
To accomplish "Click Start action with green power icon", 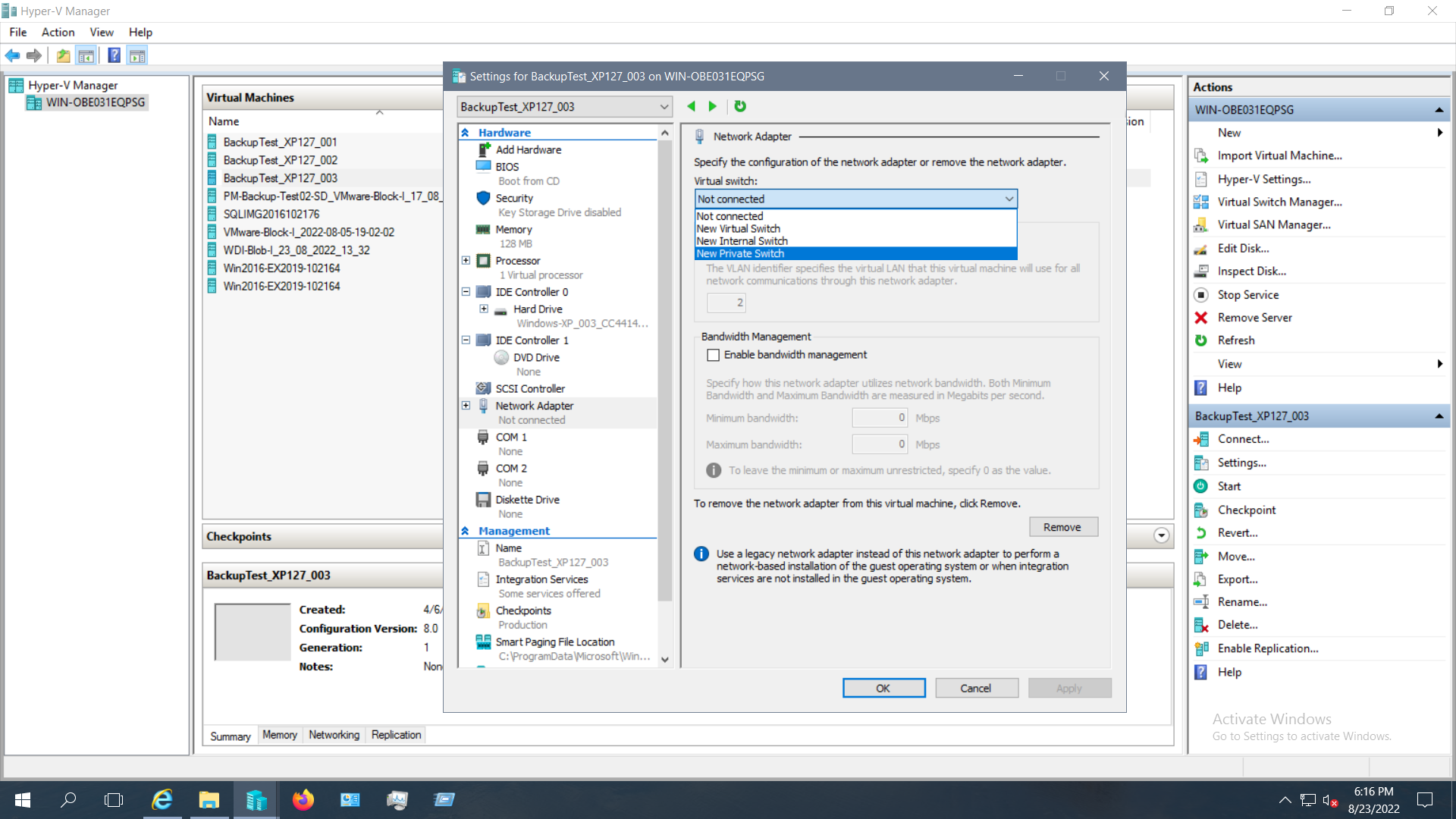I will click(x=1228, y=486).
